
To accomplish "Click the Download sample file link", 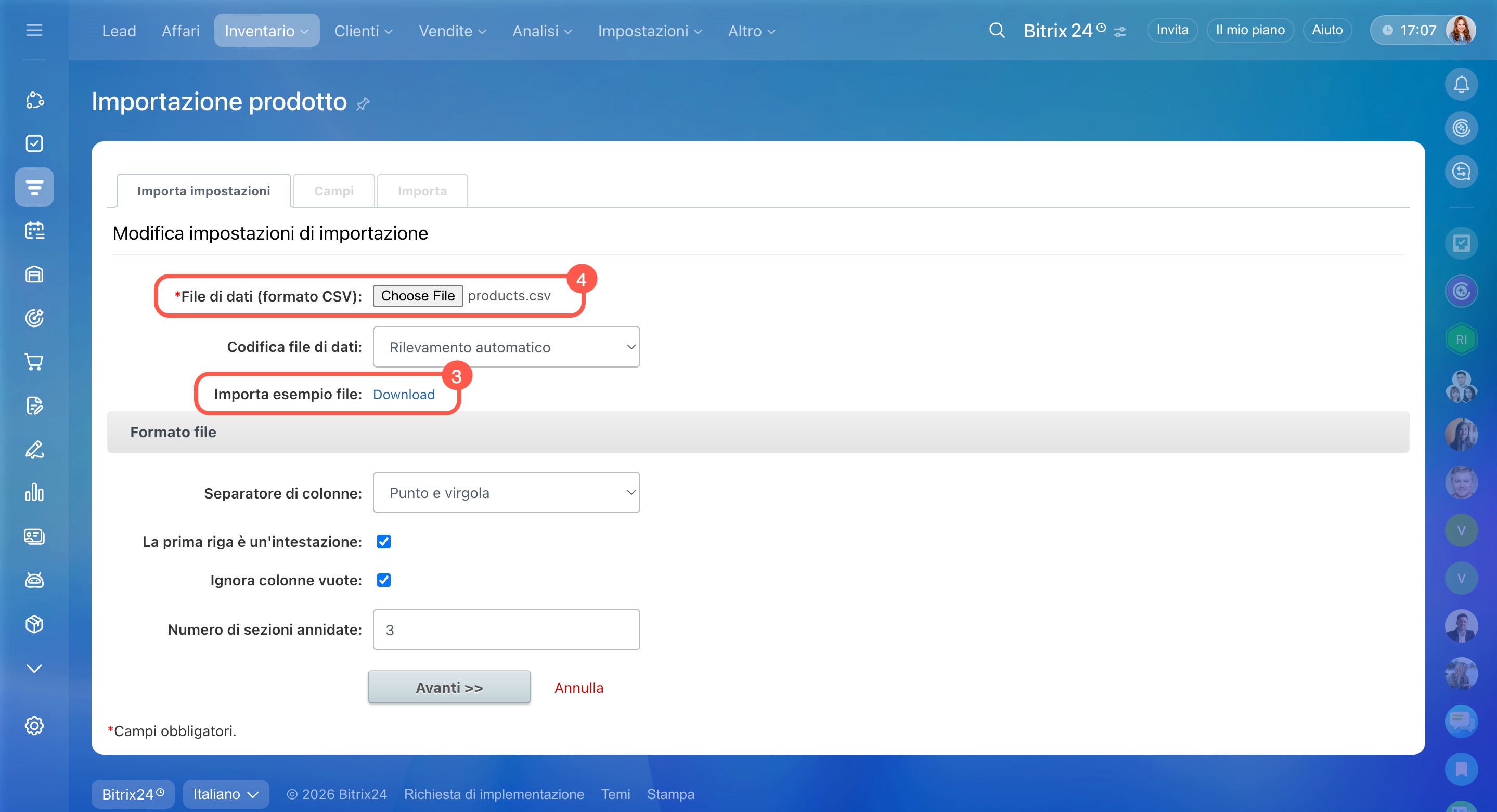I will point(403,395).
